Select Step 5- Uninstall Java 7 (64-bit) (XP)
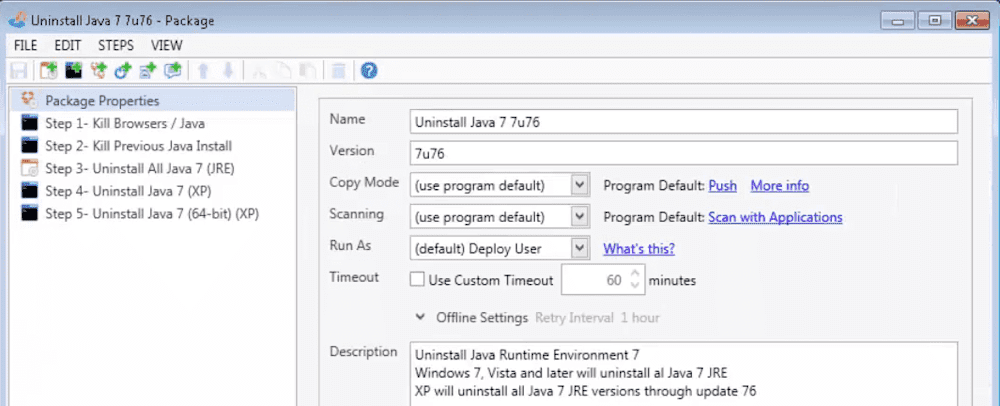Screen dimensions: 1000x406 pos(152,214)
